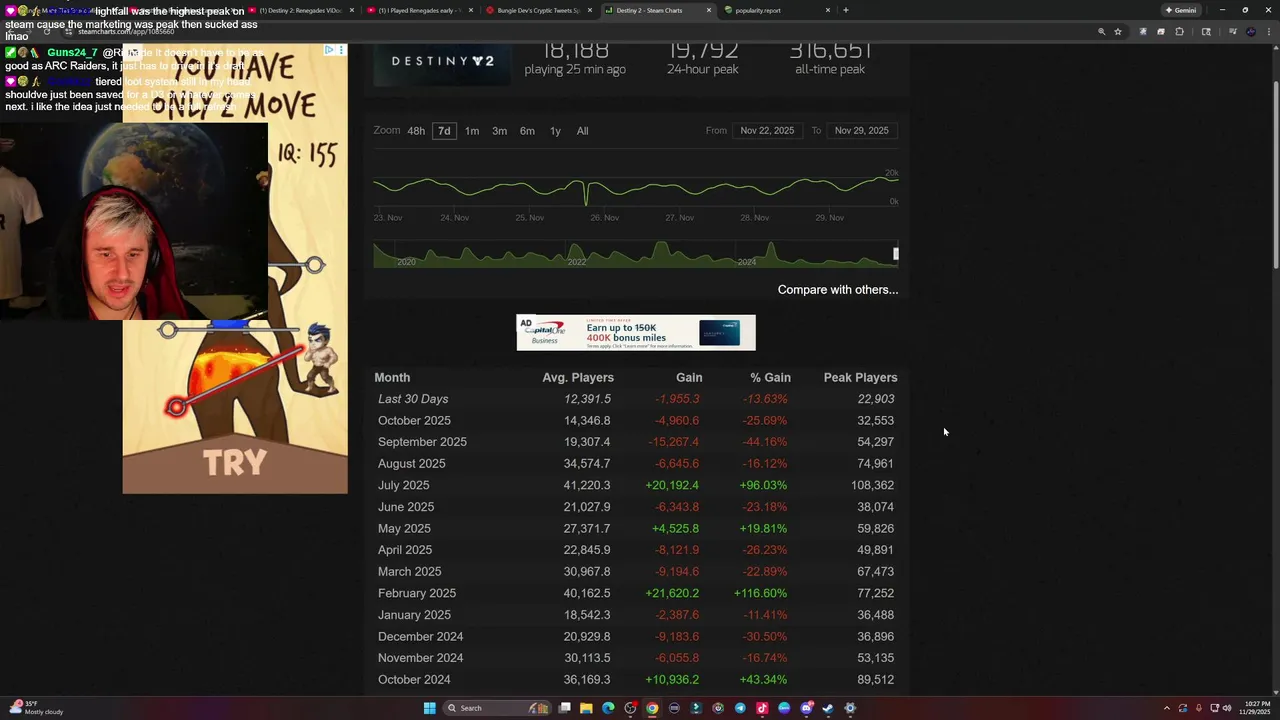Open Task View in the taskbar
1280x720 pixels.
564,708
